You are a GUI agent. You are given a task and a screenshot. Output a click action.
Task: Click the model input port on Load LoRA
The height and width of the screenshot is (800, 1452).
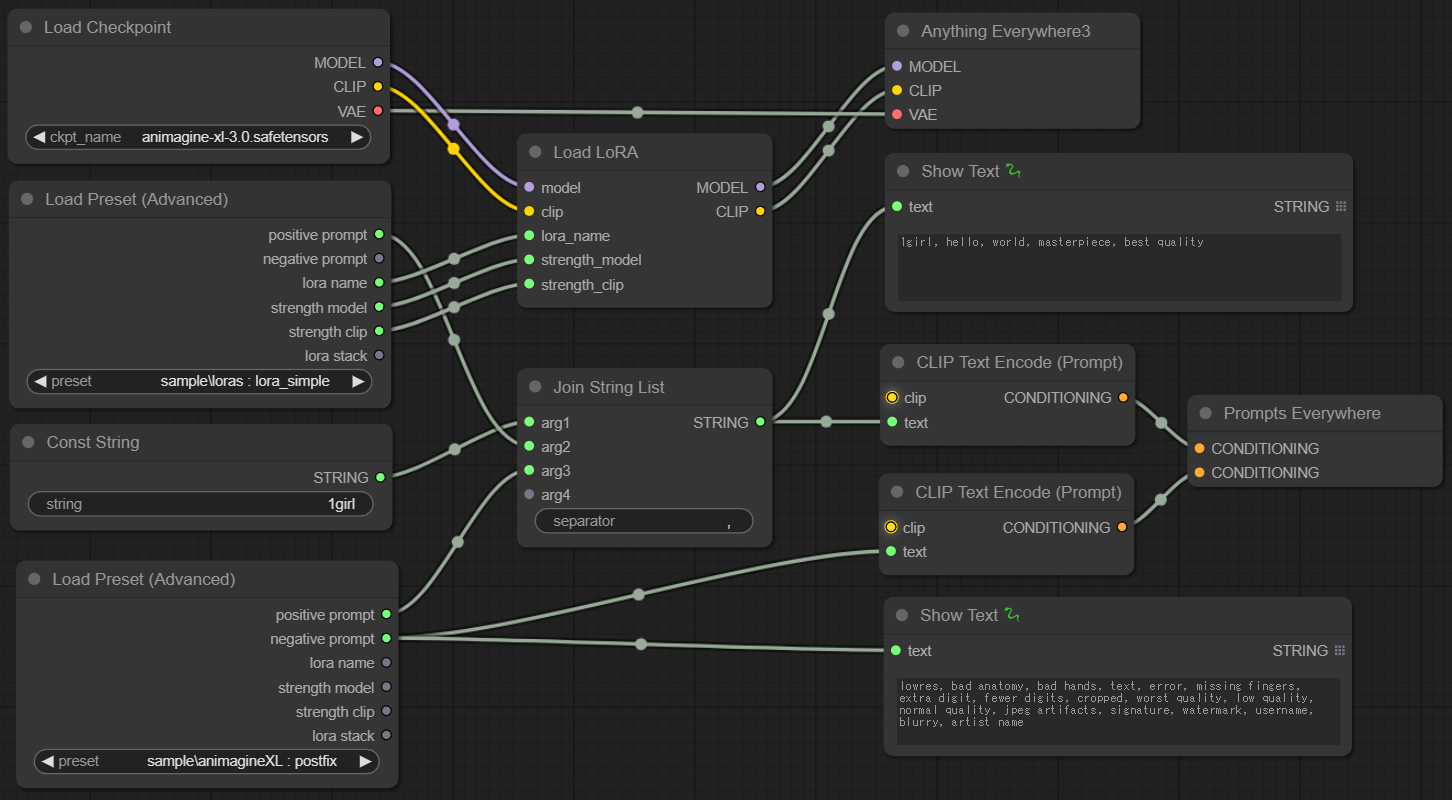coord(529,187)
